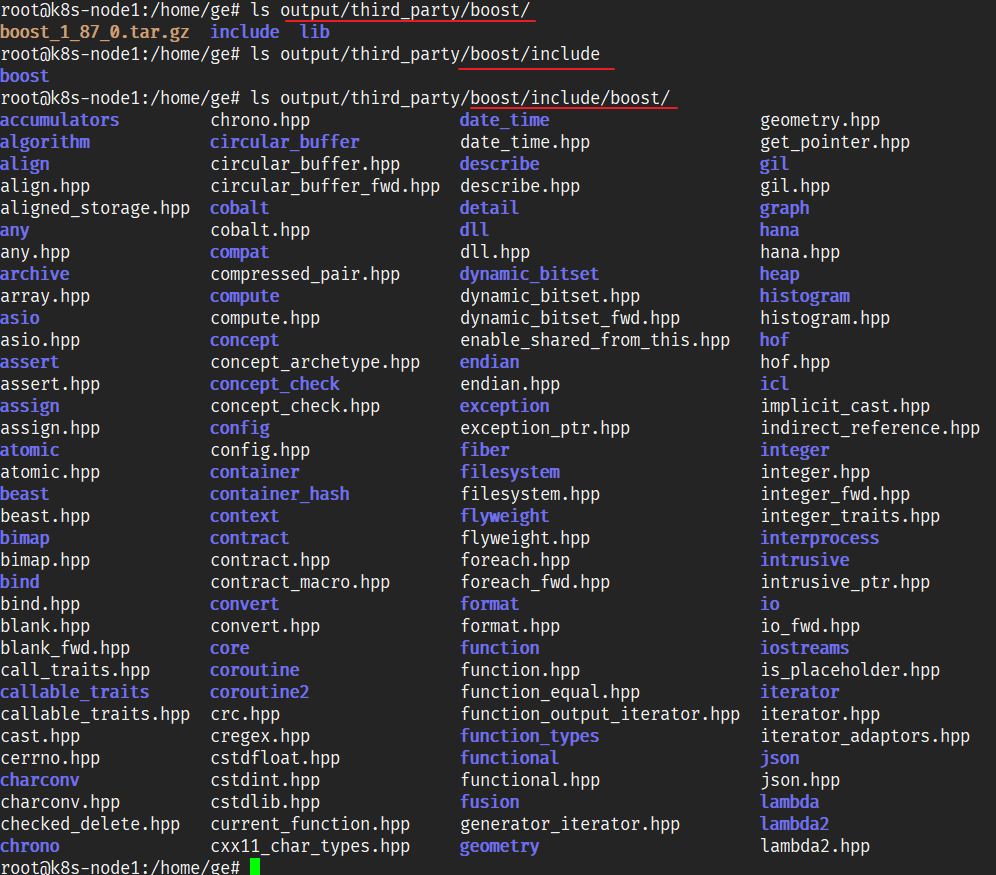The image size is (996, 875).
Task: Click the 'filesystem' directory entry
Action: pyautogui.click(x=510, y=472)
